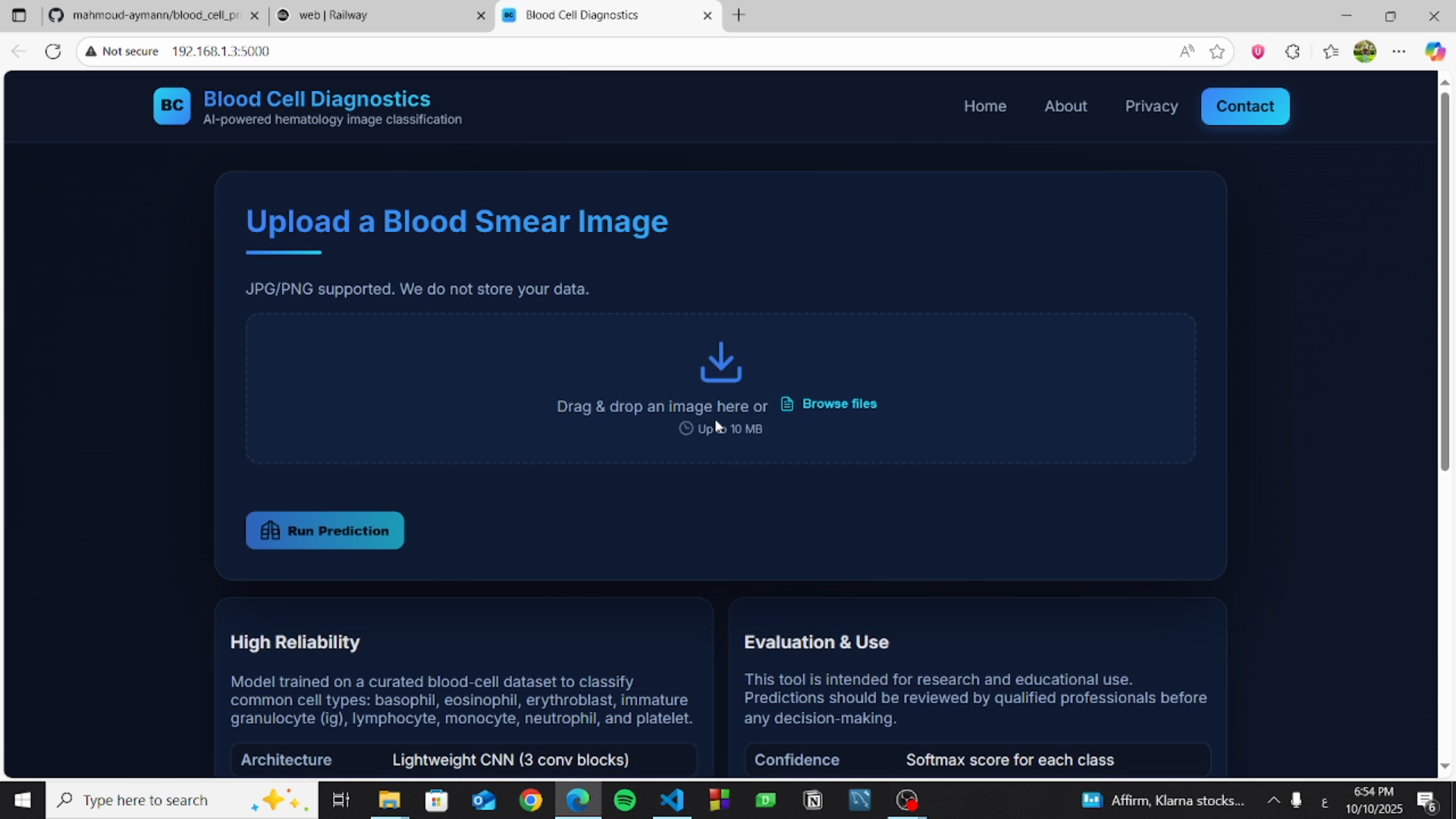Screen dimensions: 1456x819
Task: Click the page refresh icon
Action: click(52, 51)
